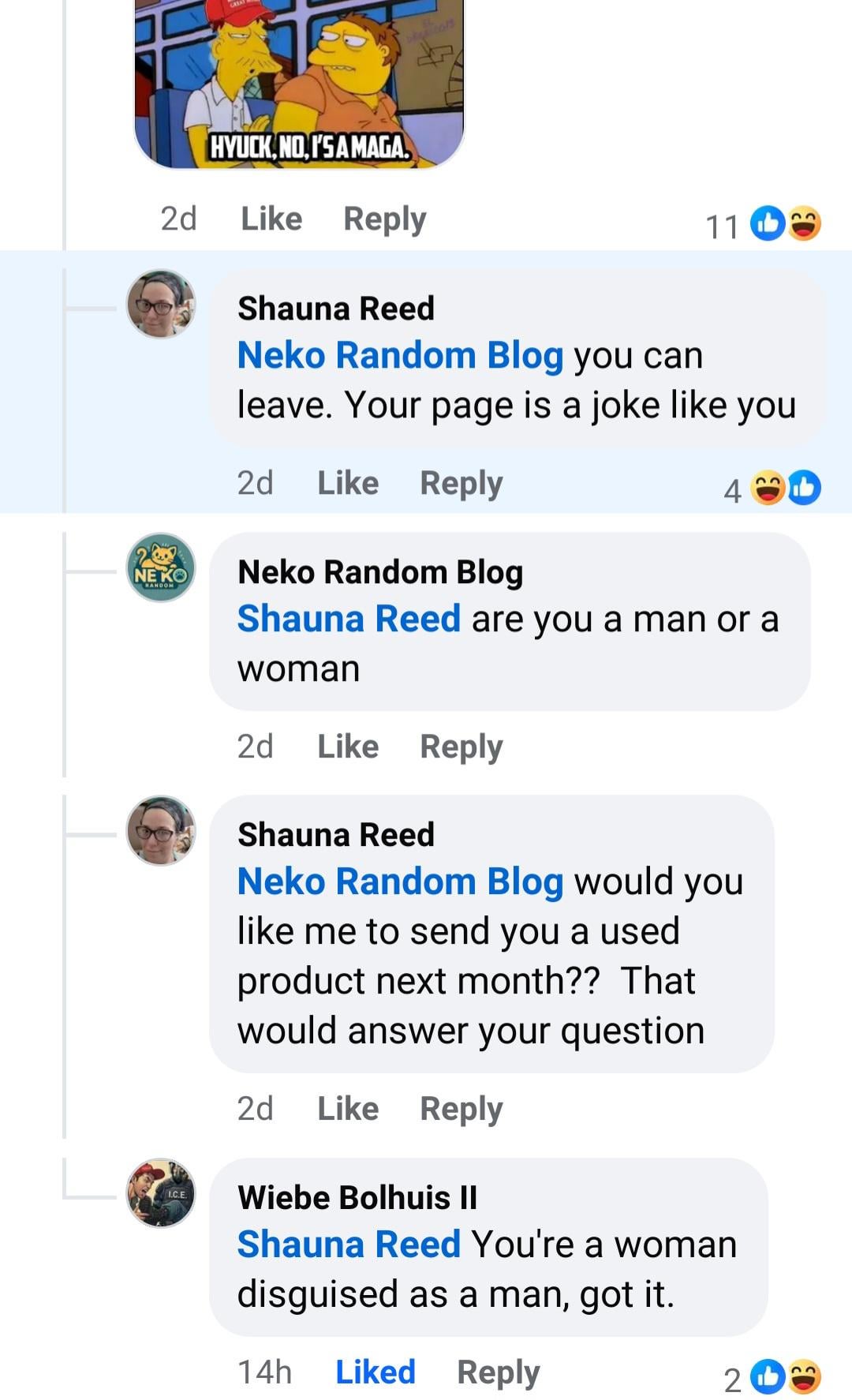Like Neko Random Blog's "man or woman" comment

pos(347,747)
